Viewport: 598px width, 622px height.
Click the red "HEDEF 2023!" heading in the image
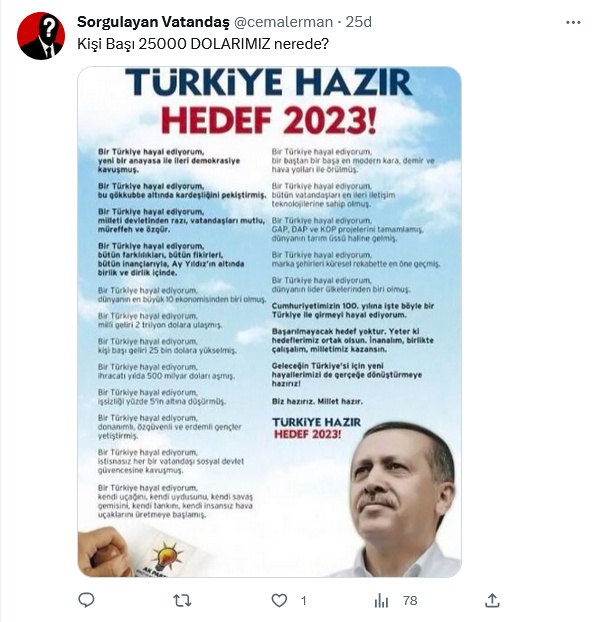(269, 120)
